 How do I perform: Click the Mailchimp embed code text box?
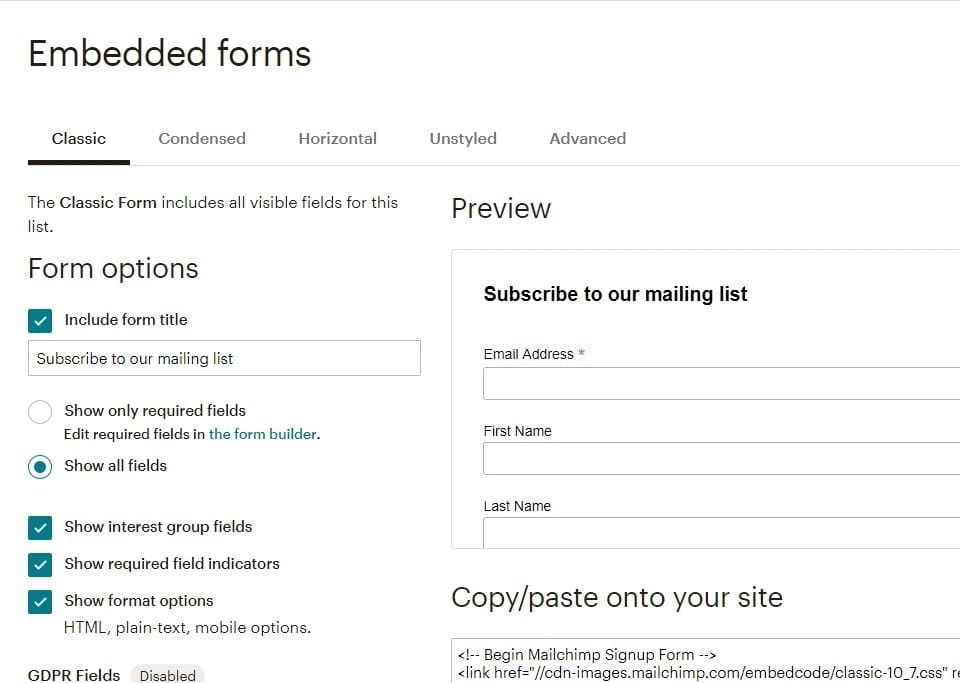(x=705, y=660)
